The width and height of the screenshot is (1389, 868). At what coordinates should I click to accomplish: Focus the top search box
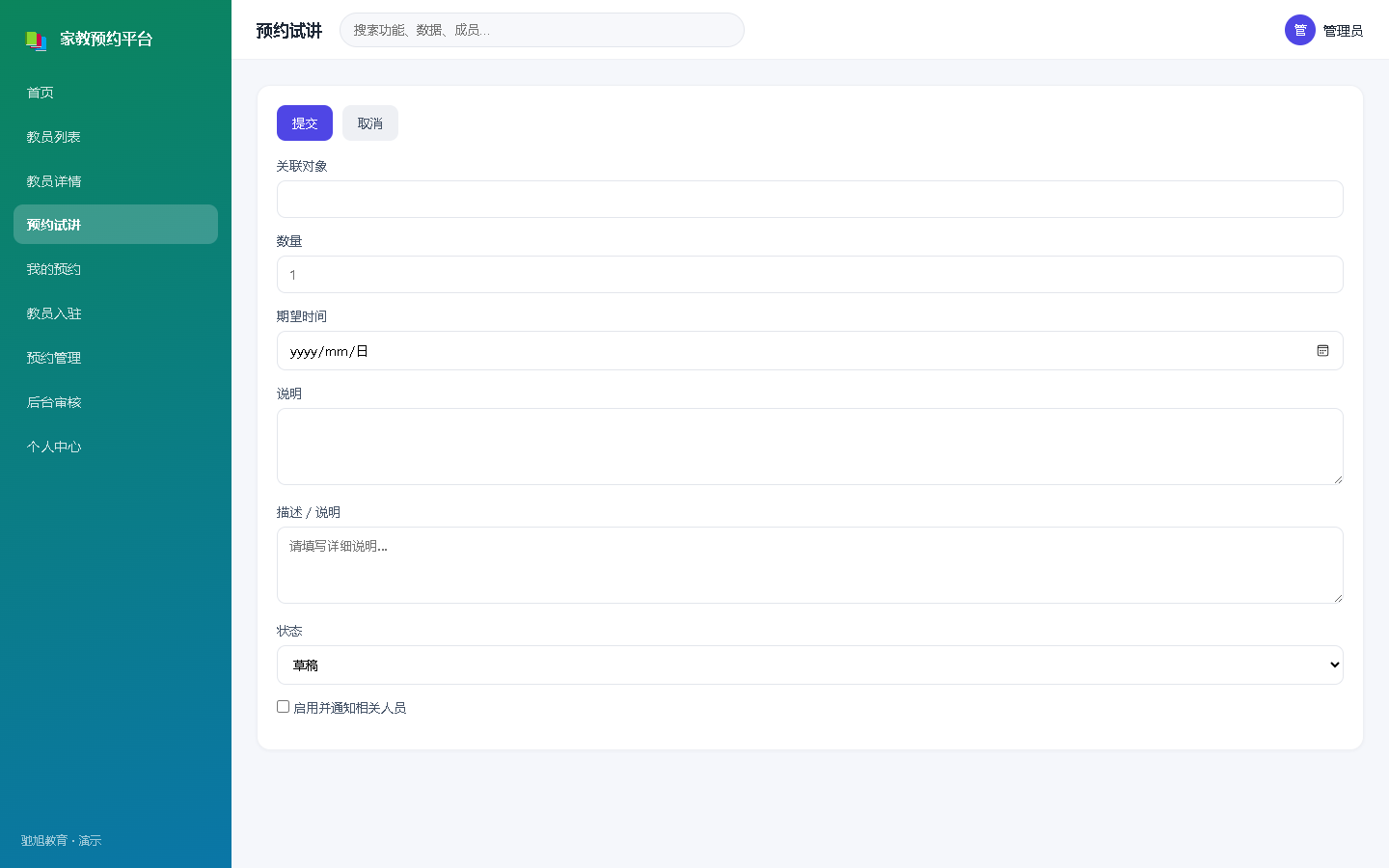tap(542, 30)
